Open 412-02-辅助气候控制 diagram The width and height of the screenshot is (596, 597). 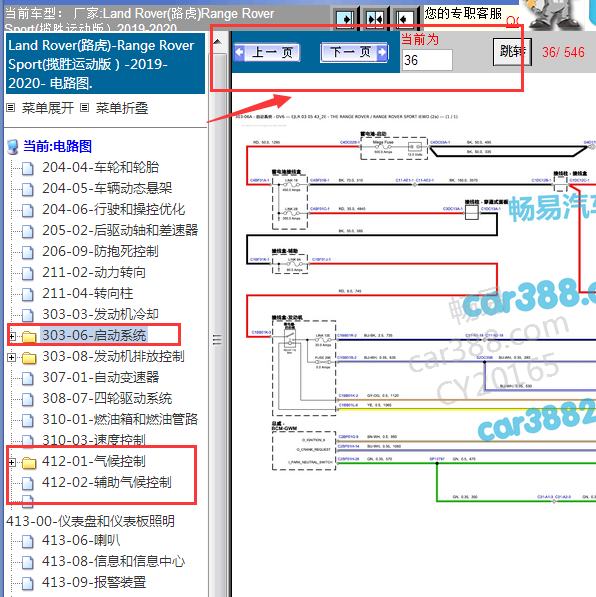(x=107, y=482)
